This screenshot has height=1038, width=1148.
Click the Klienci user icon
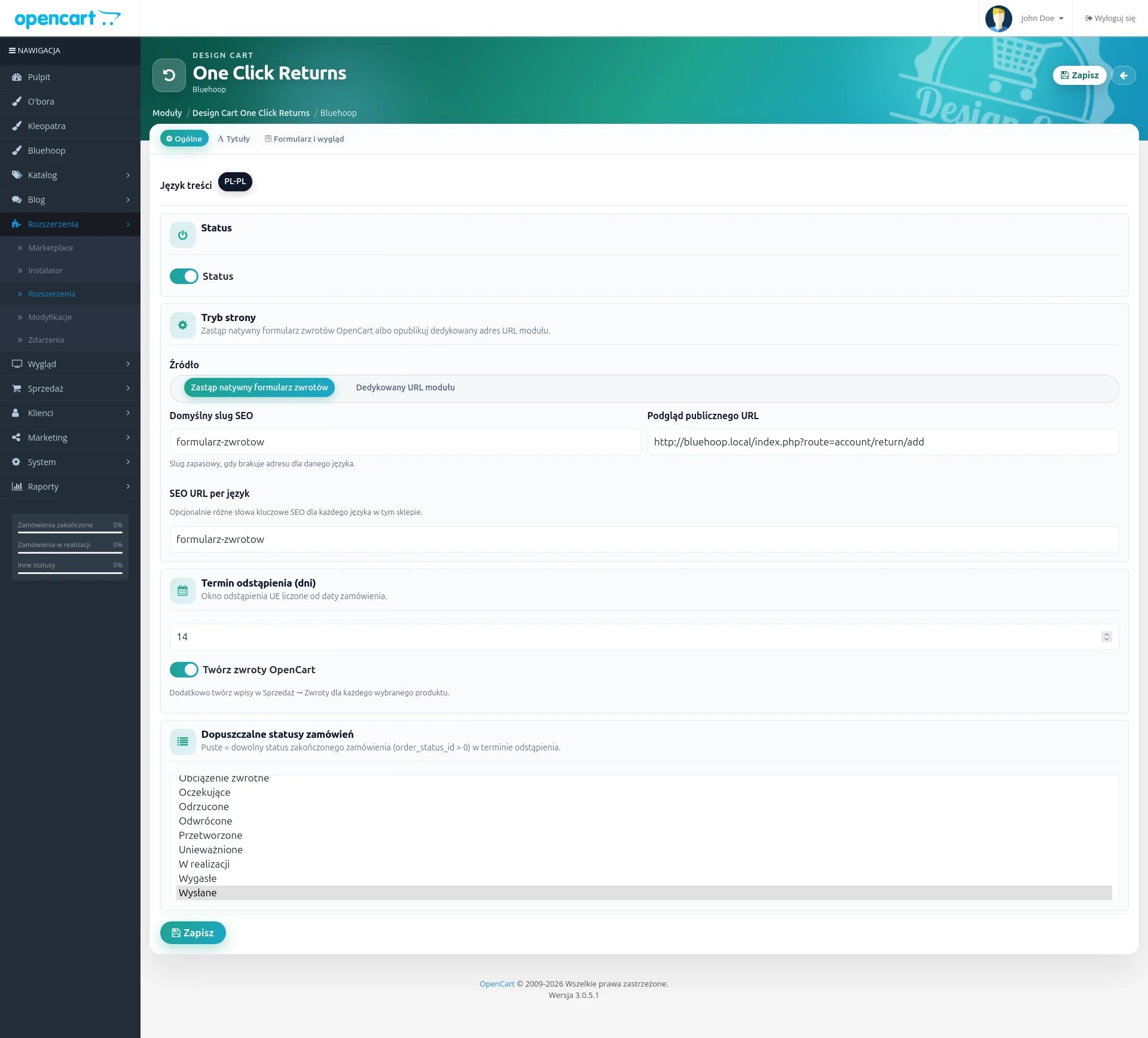pyautogui.click(x=17, y=413)
